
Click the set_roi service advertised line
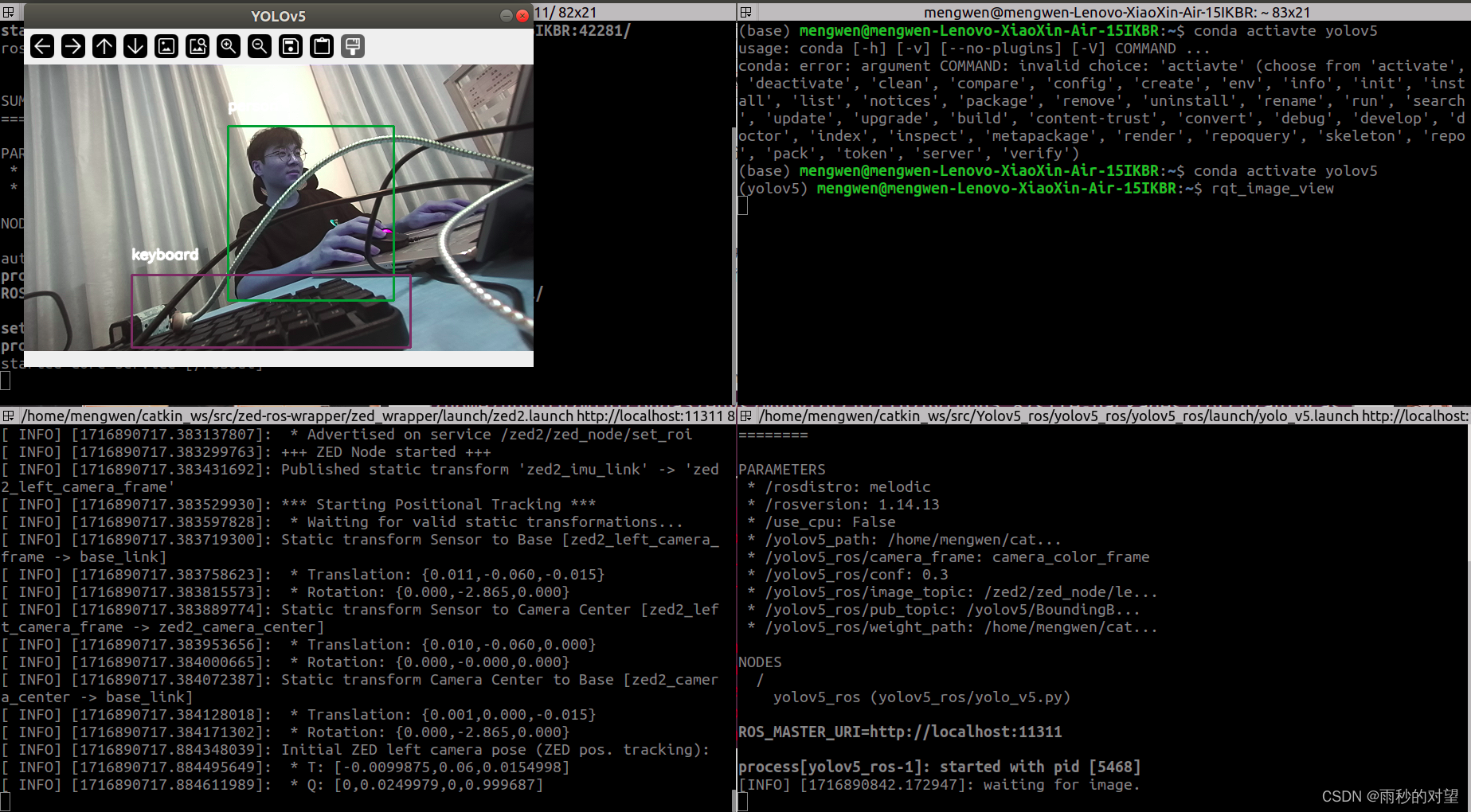tap(347, 435)
